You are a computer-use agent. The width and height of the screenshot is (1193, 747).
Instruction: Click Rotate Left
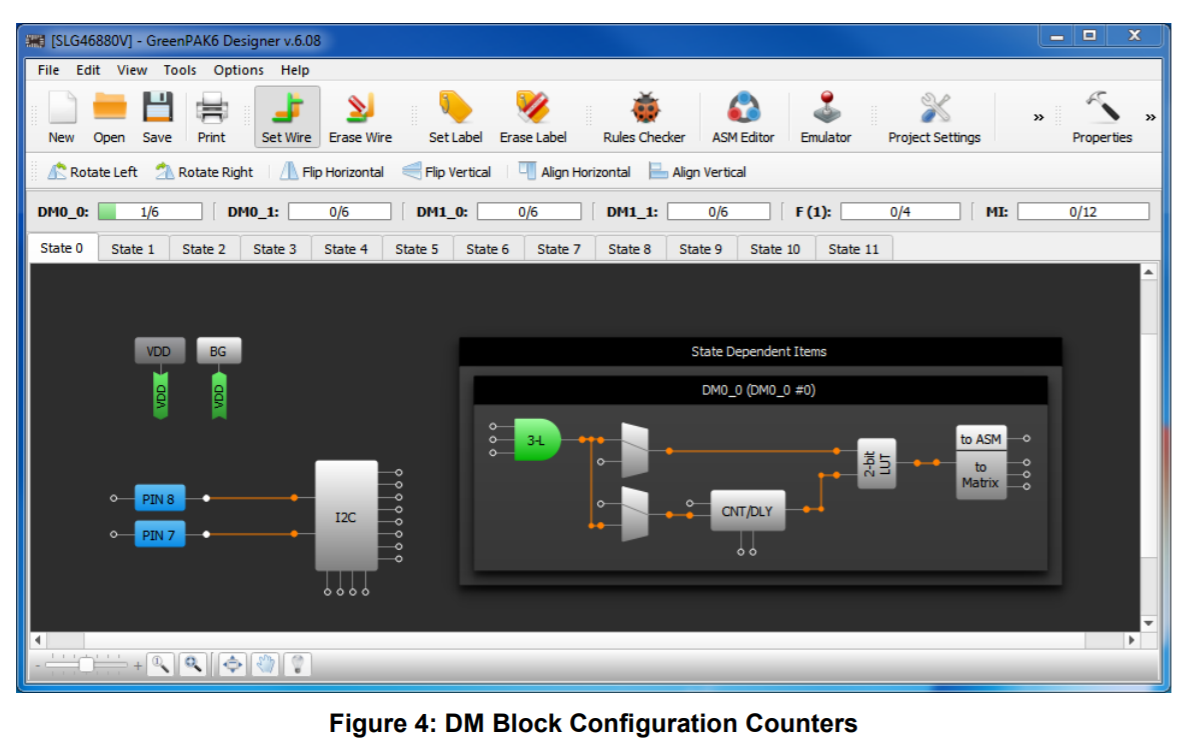93,172
